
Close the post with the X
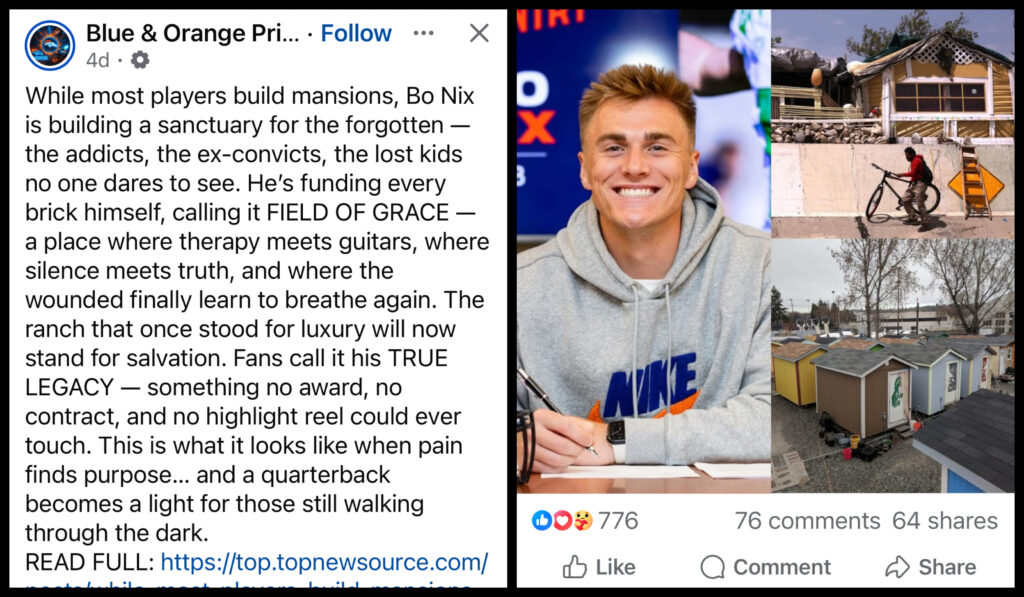tap(478, 32)
